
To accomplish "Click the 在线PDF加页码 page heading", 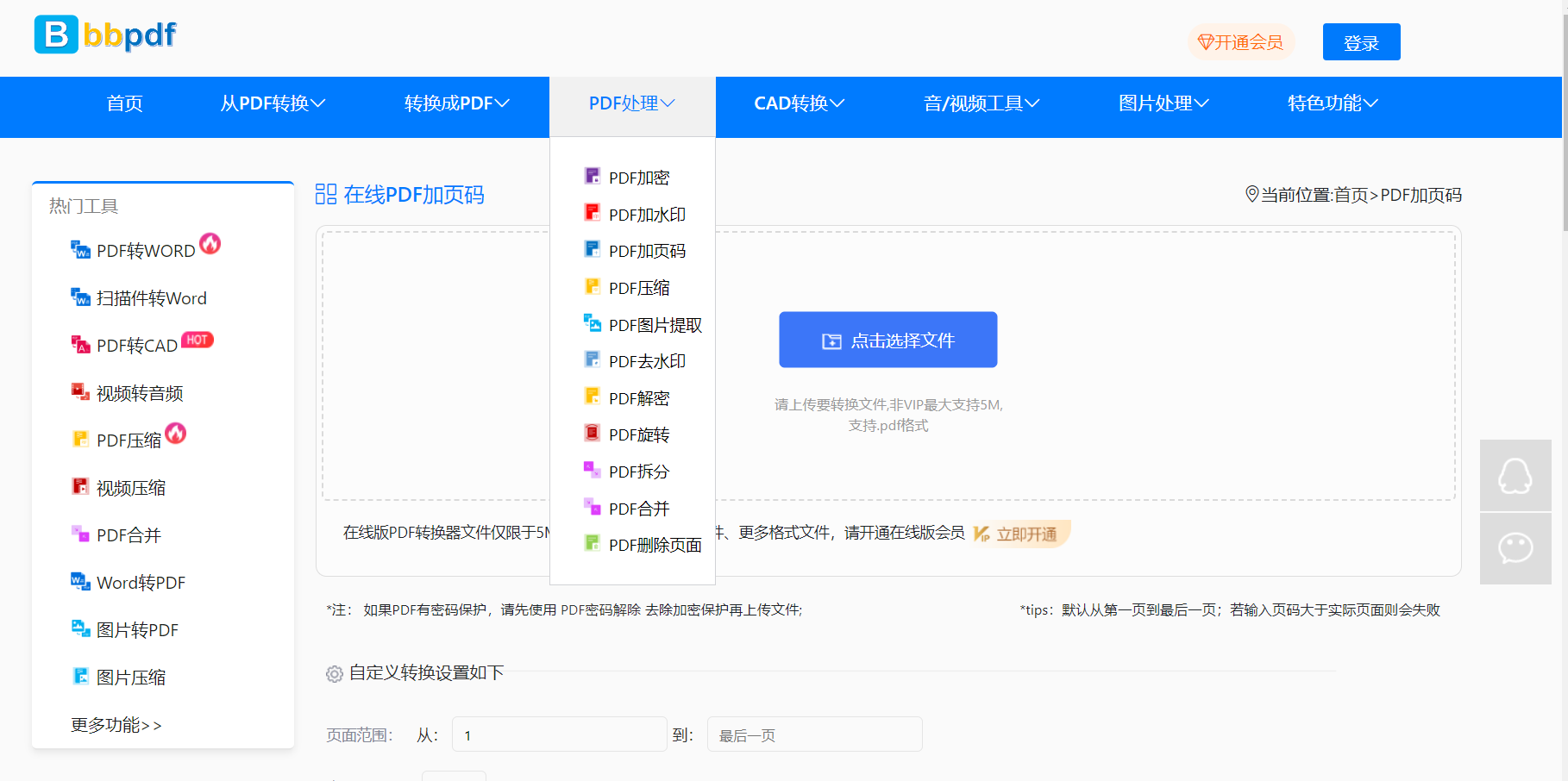I will (414, 195).
